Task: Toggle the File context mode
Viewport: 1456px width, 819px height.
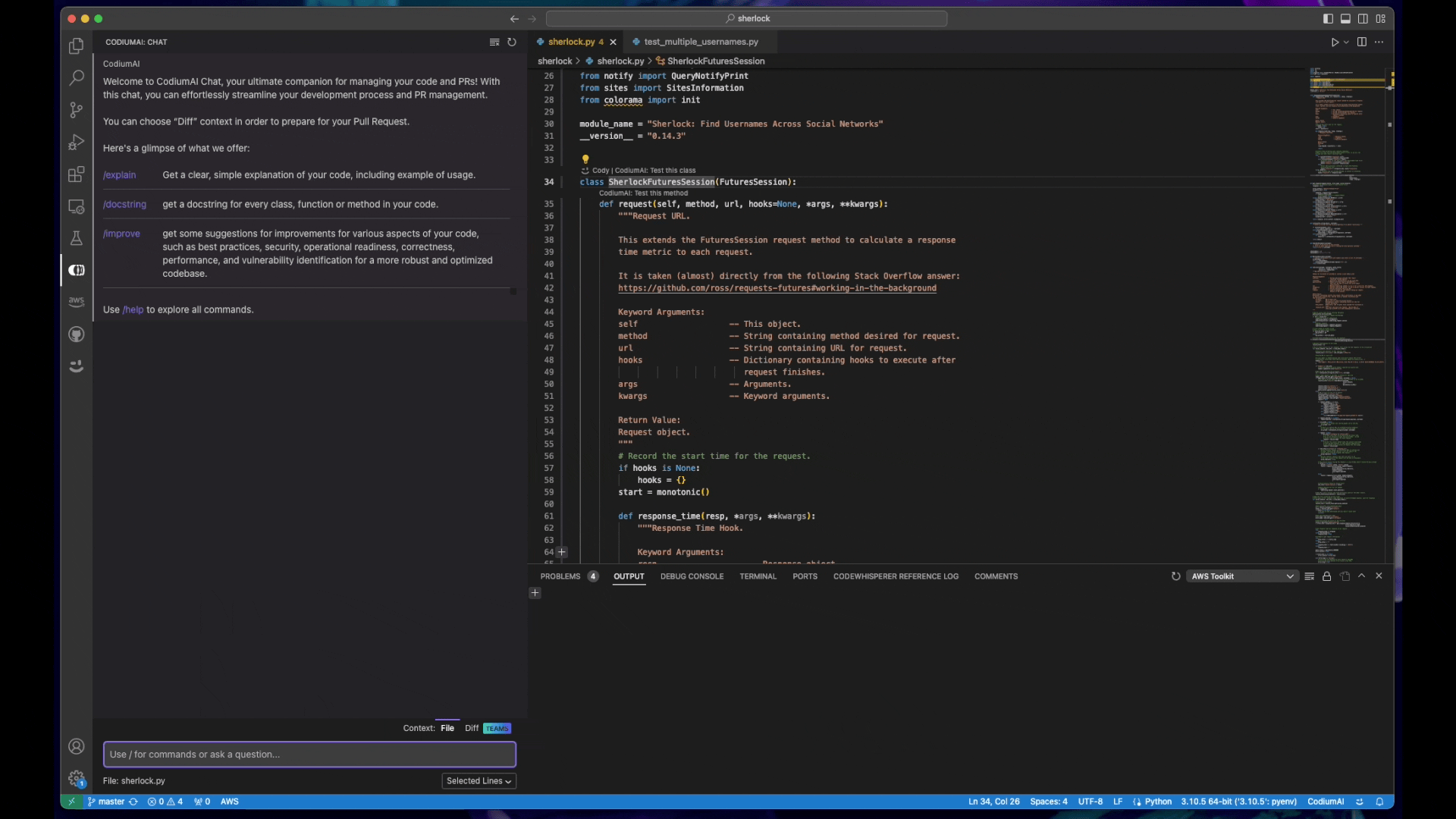Action: [x=447, y=728]
